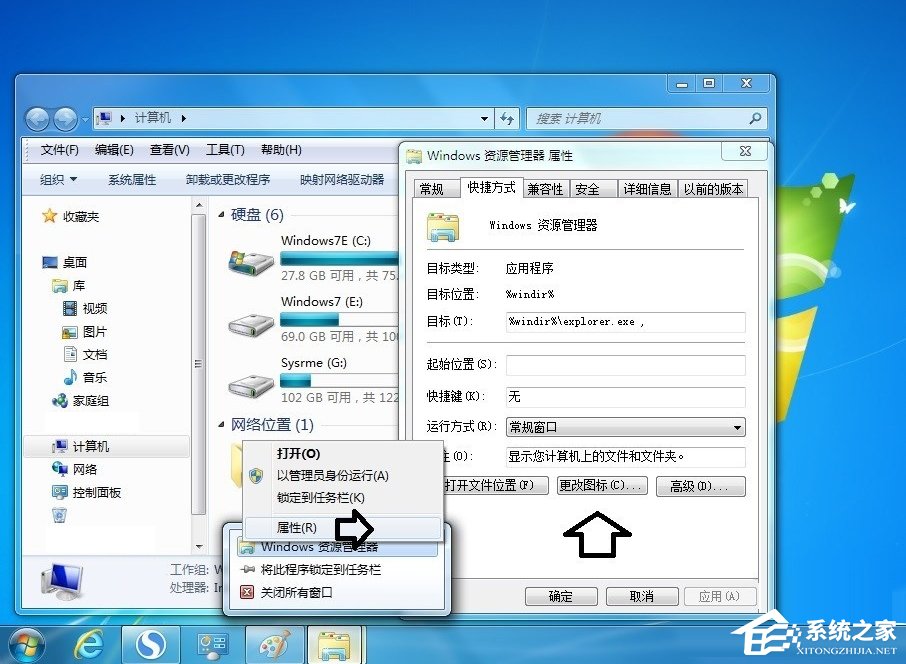906x664 pixels.
Task: Click the Sysrme (G:) drive icon
Action: 250,383
